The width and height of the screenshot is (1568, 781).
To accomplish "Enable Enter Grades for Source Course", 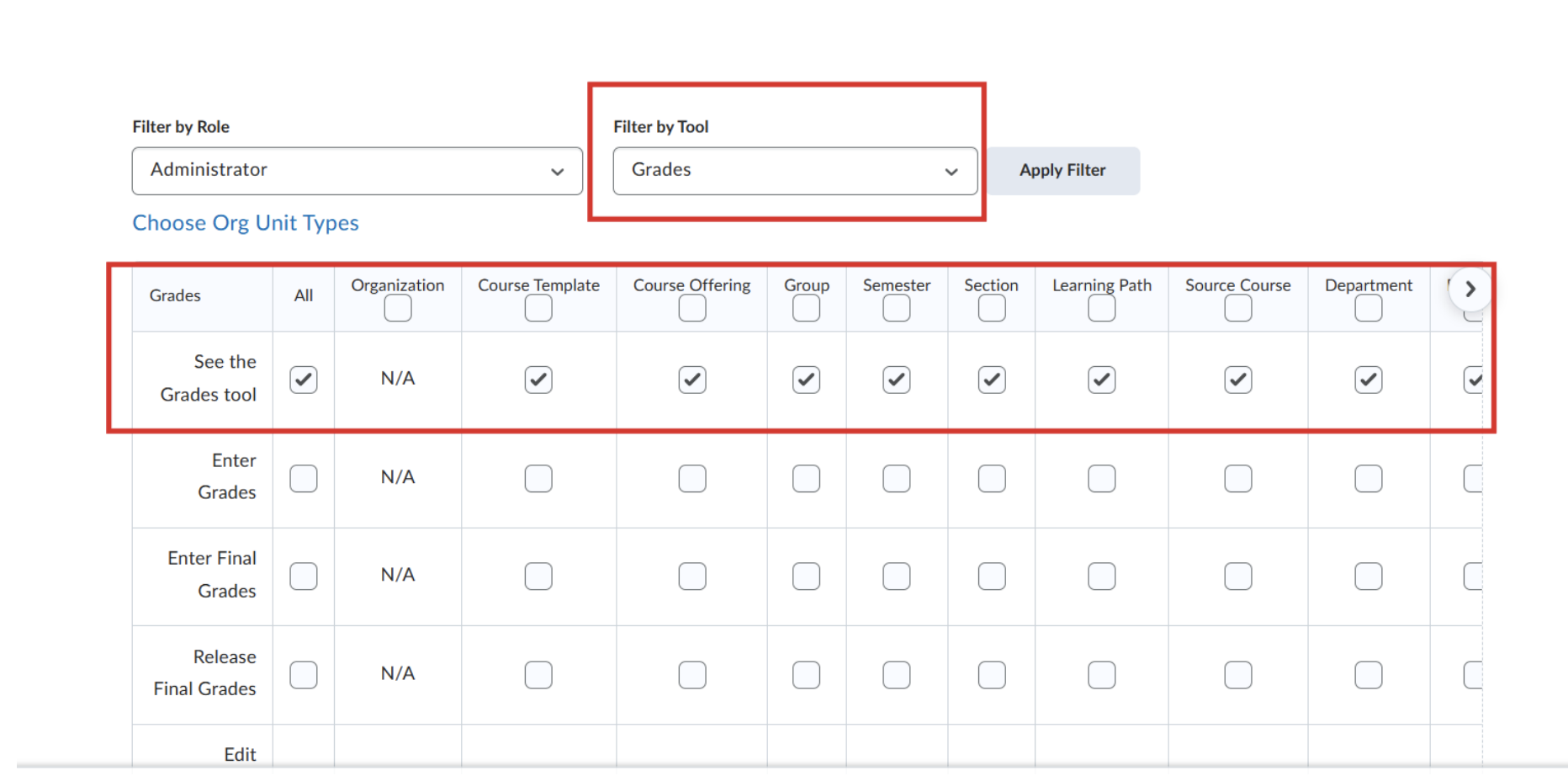I will pos(1238,479).
